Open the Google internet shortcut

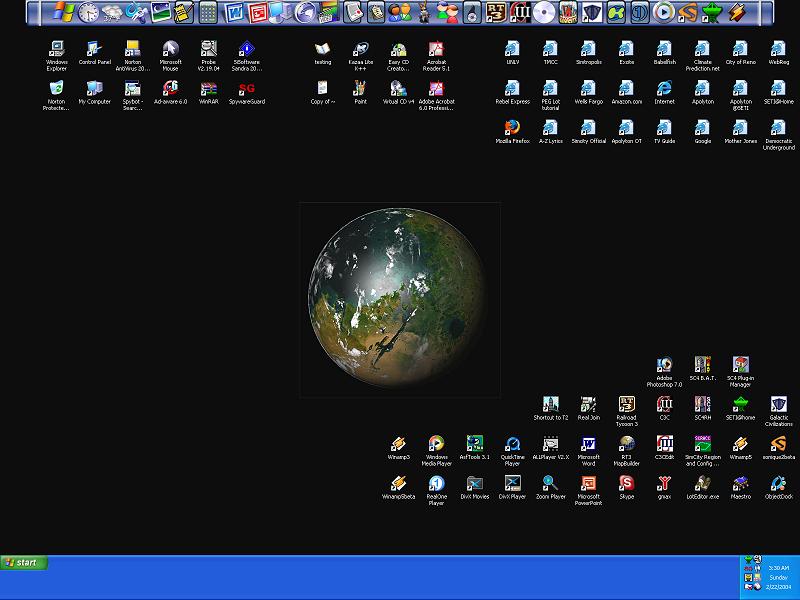click(703, 128)
